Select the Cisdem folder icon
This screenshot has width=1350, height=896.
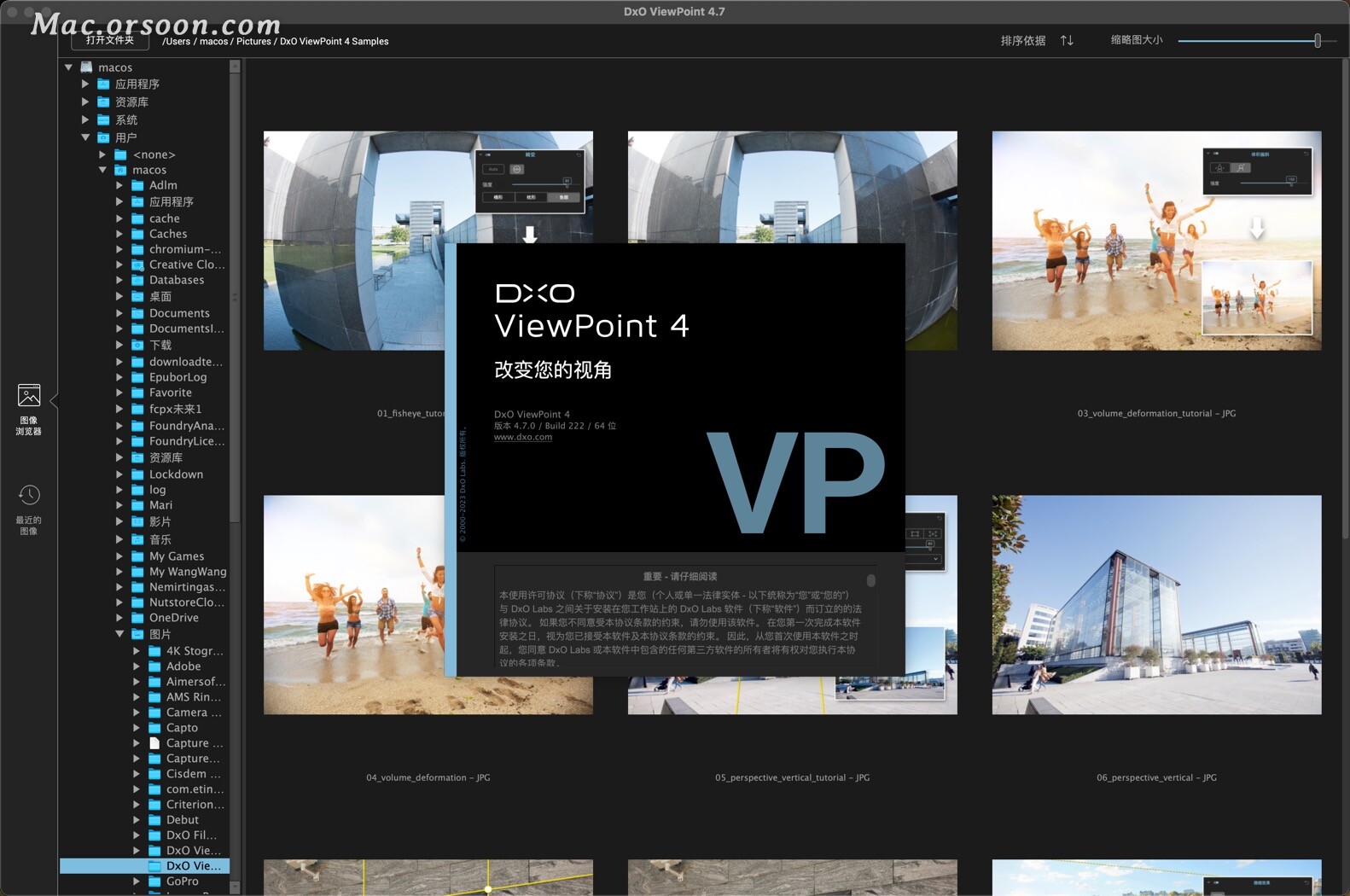tap(154, 774)
